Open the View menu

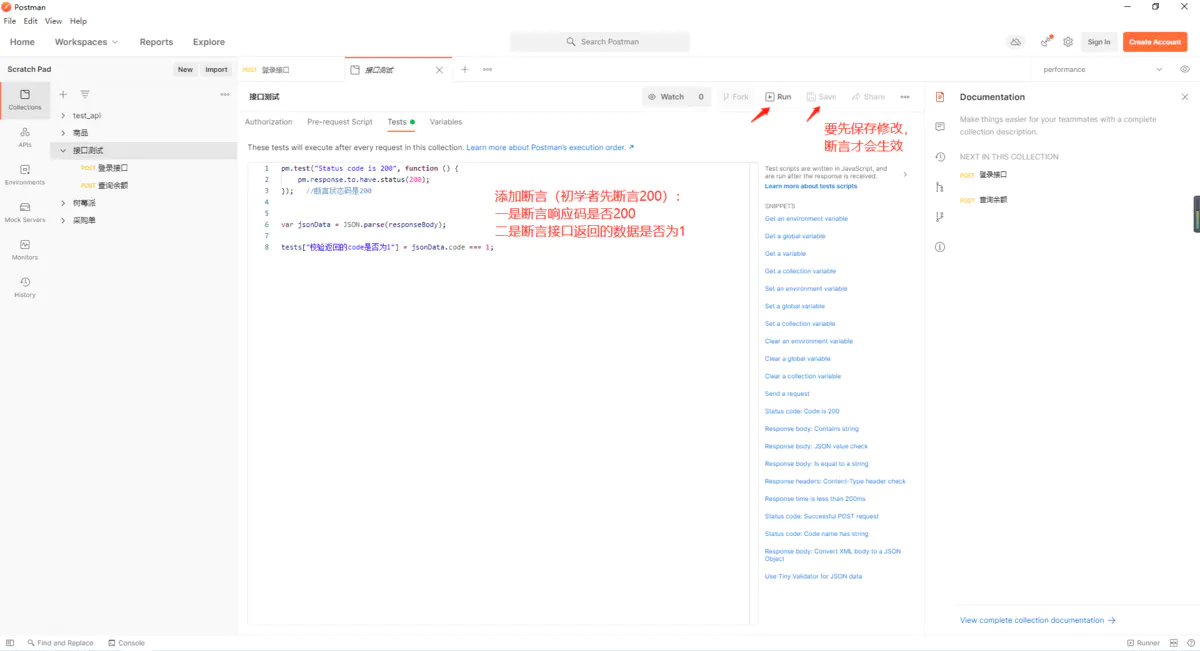tap(53, 21)
